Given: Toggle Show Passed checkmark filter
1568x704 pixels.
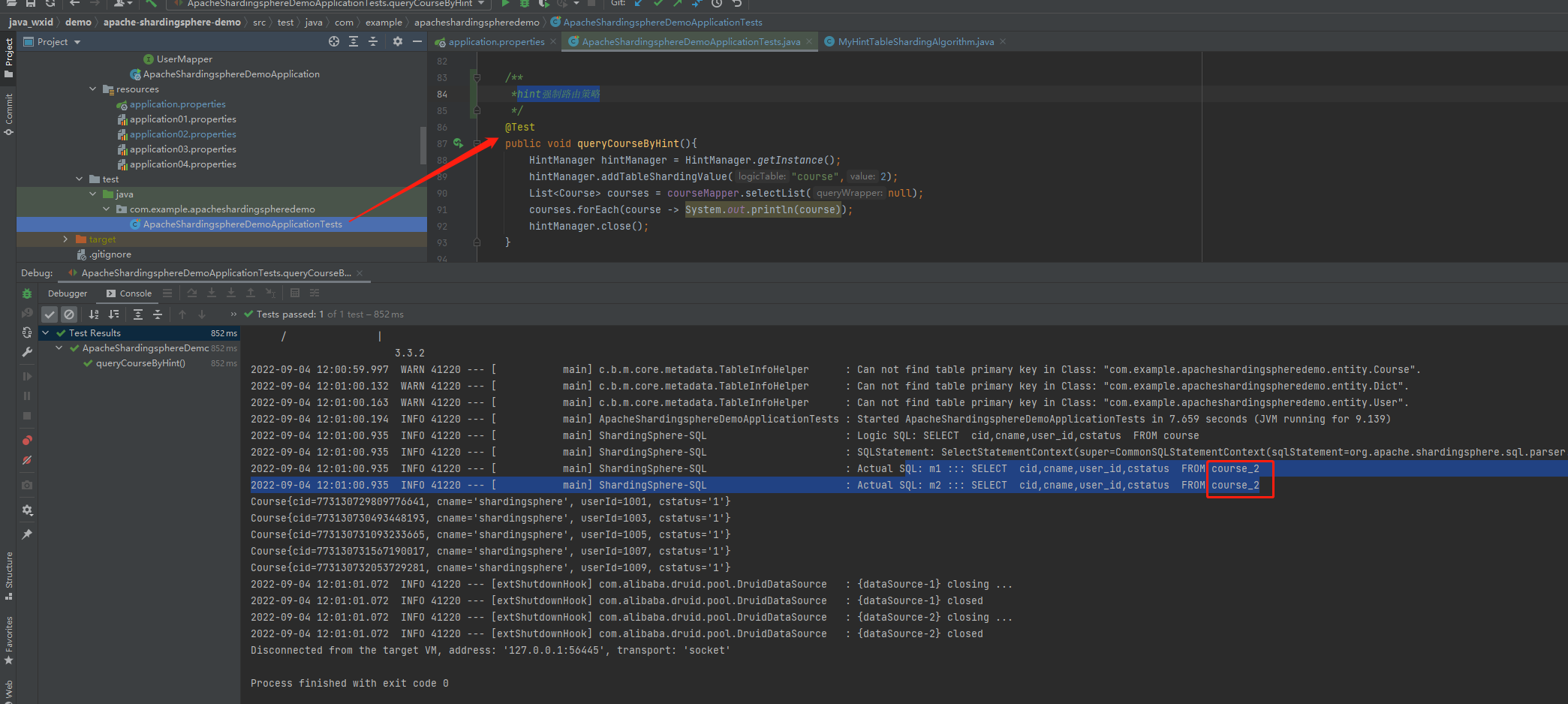Looking at the screenshot, I should click(x=50, y=314).
